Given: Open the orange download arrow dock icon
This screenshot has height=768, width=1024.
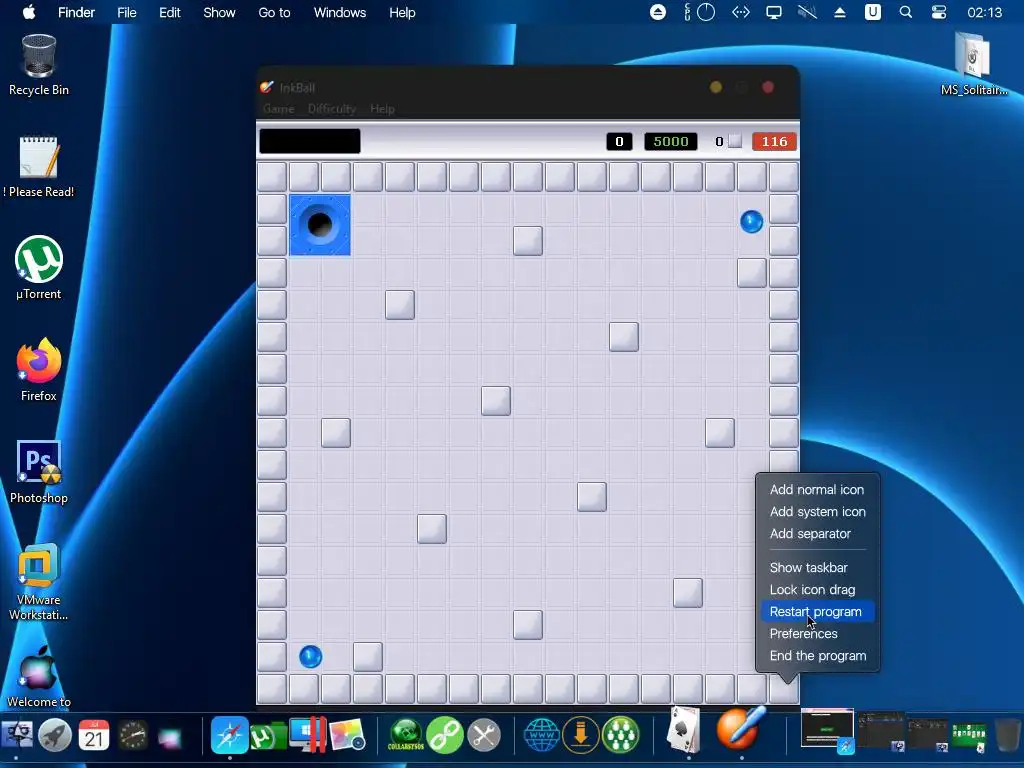Looking at the screenshot, I should pyautogui.click(x=581, y=735).
